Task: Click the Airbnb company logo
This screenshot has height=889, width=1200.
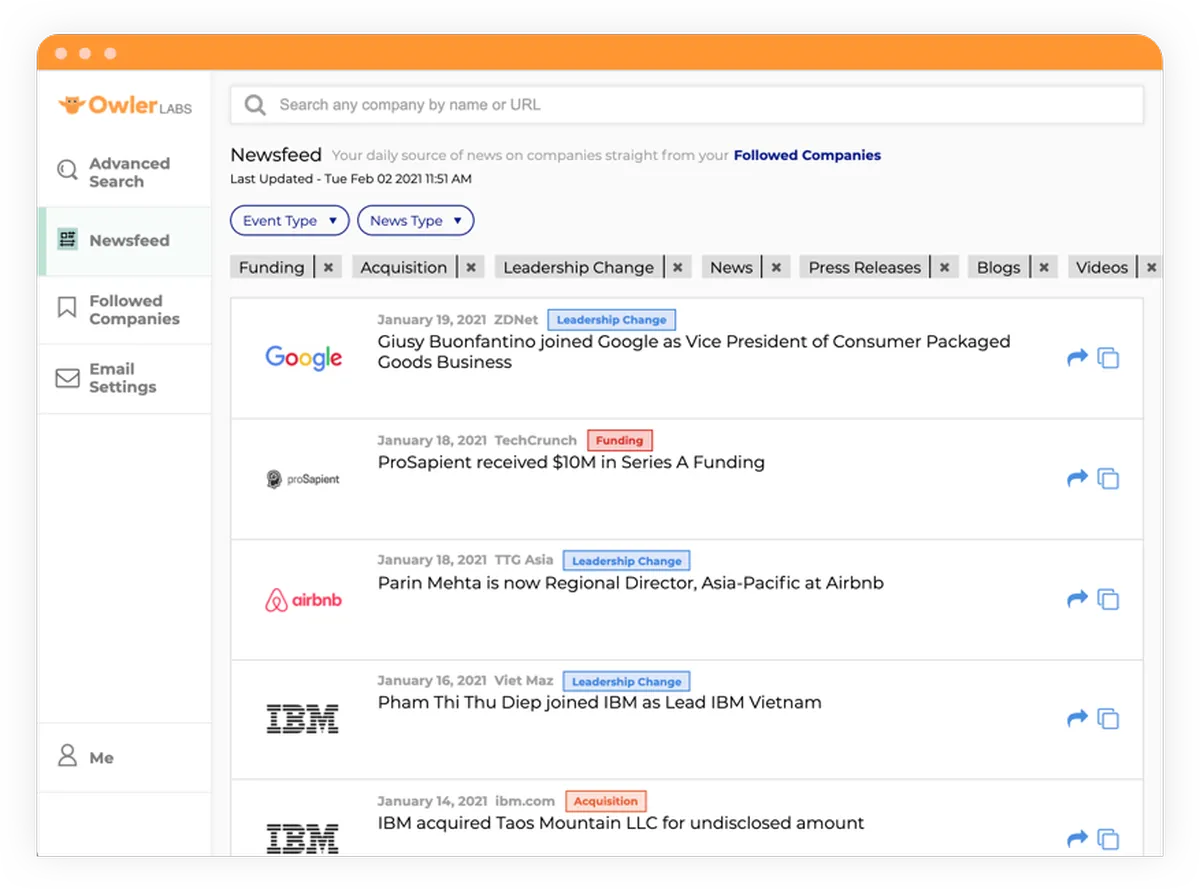Action: [304, 600]
